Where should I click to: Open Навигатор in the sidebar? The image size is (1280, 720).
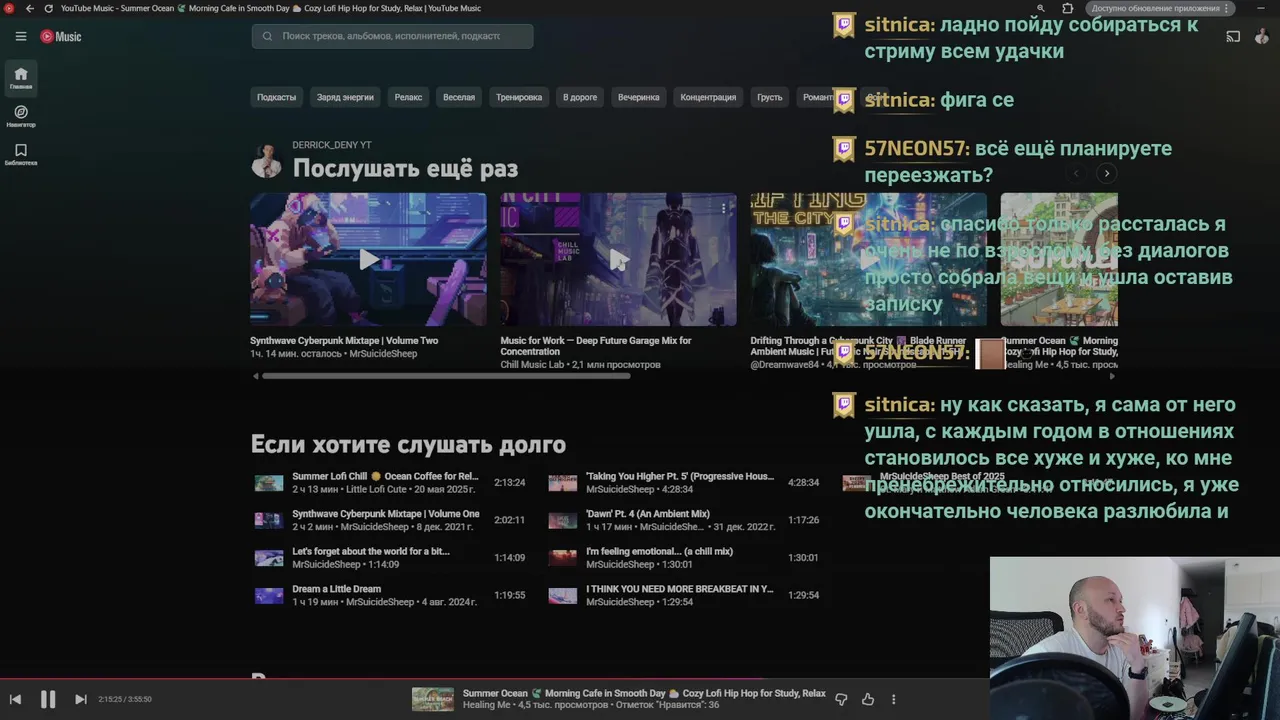click(21, 116)
